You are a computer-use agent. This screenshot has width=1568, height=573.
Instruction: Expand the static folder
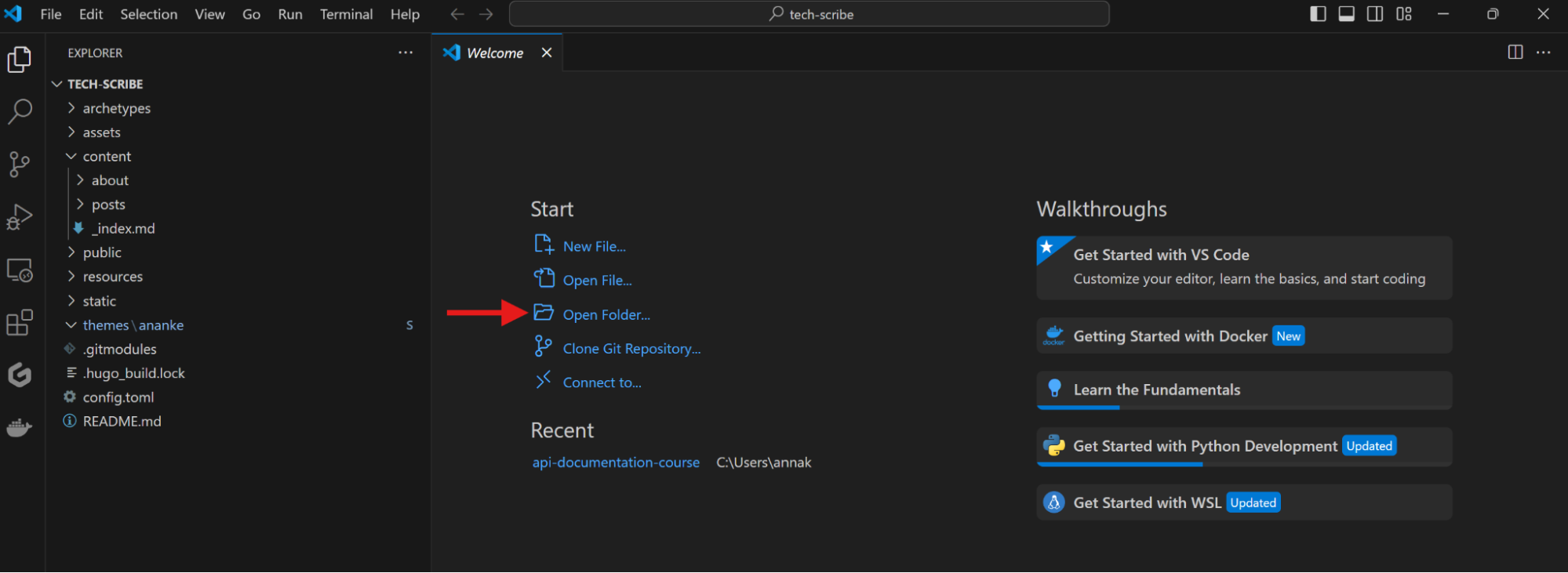click(71, 301)
